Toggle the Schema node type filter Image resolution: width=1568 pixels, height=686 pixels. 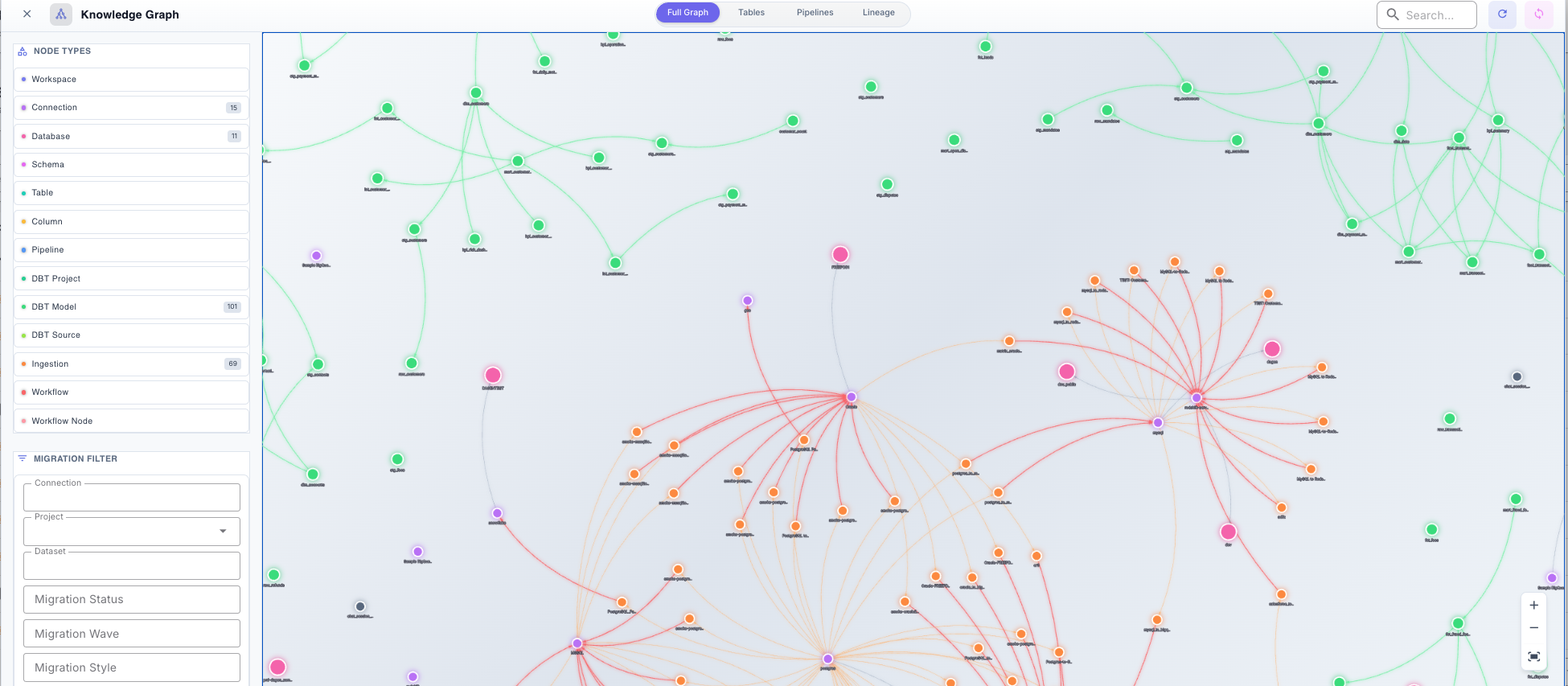click(x=131, y=165)
